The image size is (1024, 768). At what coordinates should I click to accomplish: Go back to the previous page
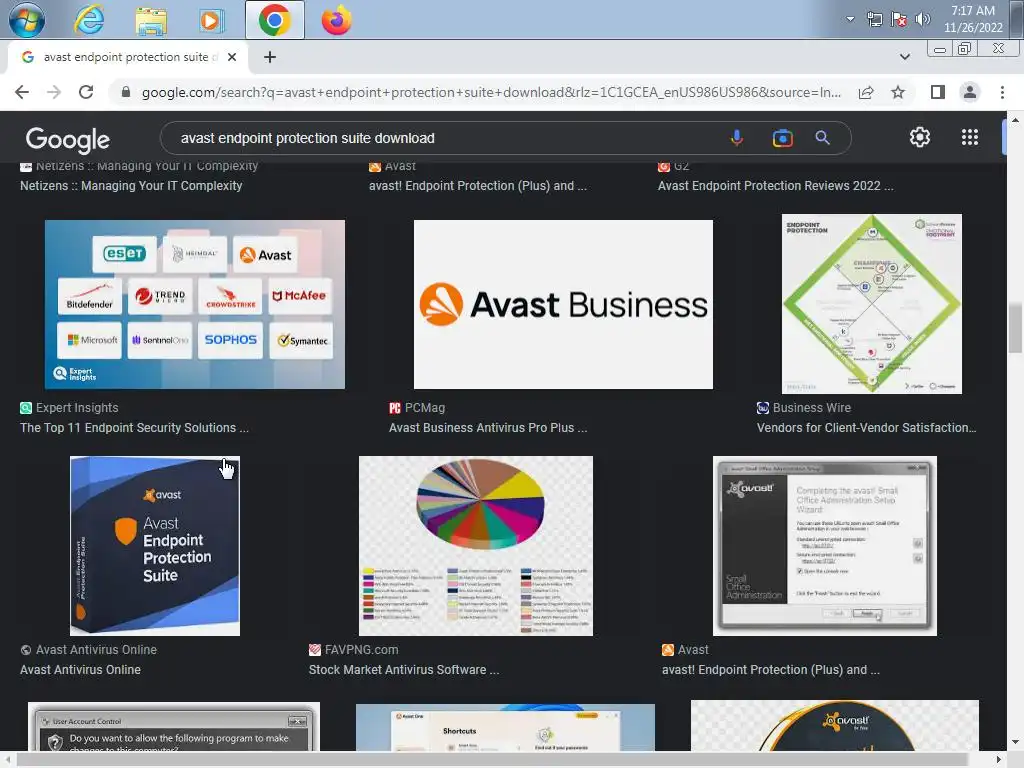[22, 92]
